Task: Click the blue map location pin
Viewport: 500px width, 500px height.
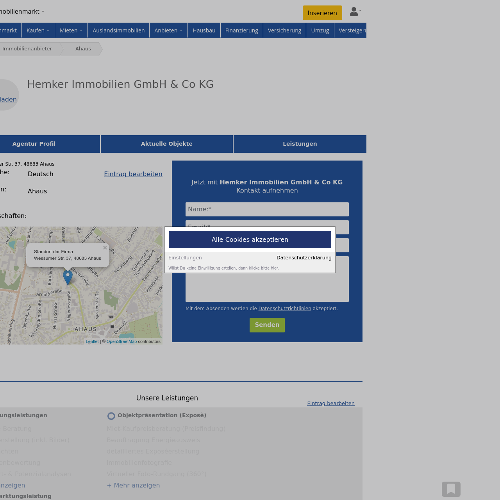Action: 68,277
